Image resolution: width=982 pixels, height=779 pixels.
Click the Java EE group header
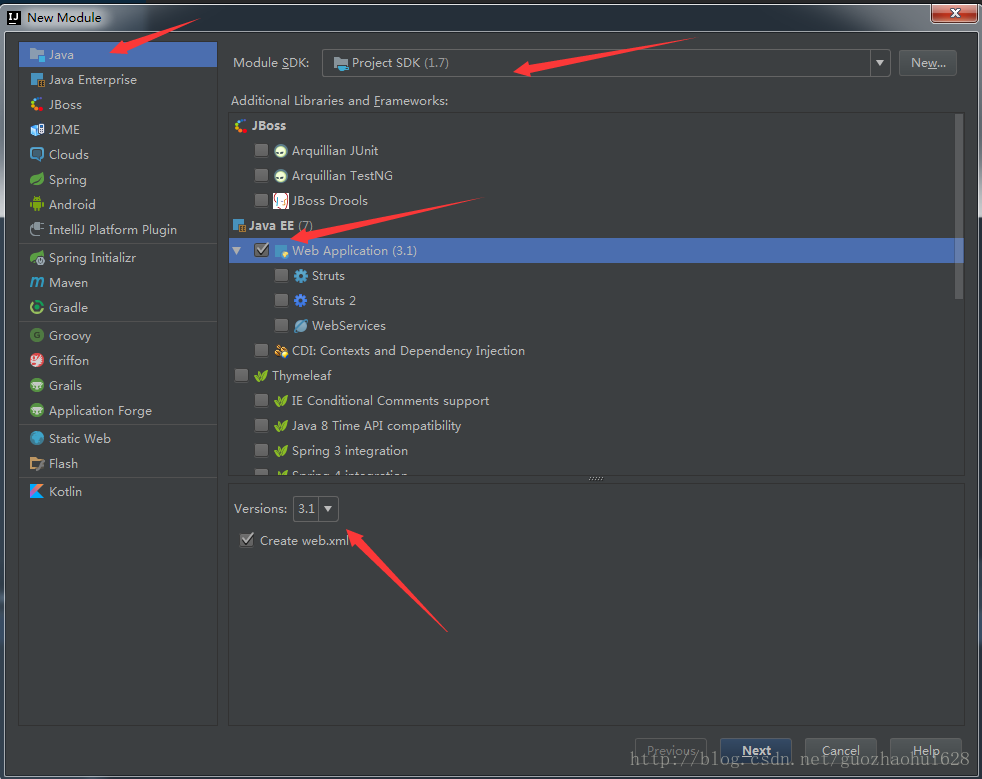tap(272, 225)
